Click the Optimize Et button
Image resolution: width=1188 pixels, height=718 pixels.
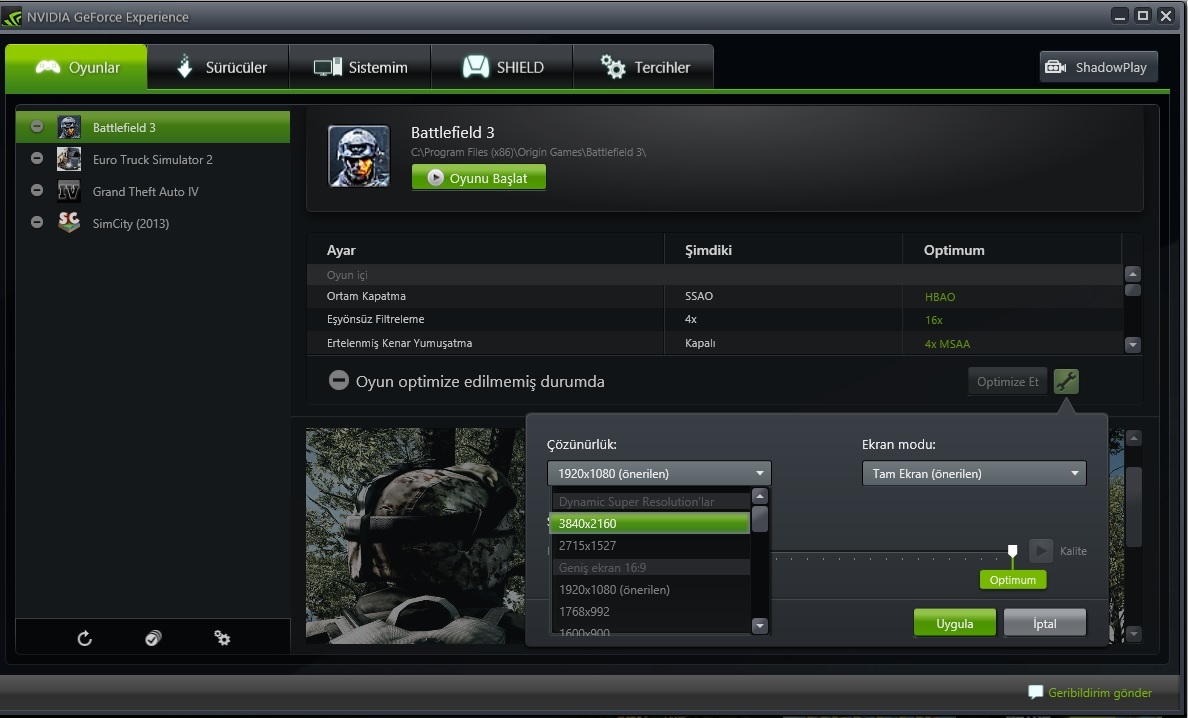click(x=1008, y=382)
